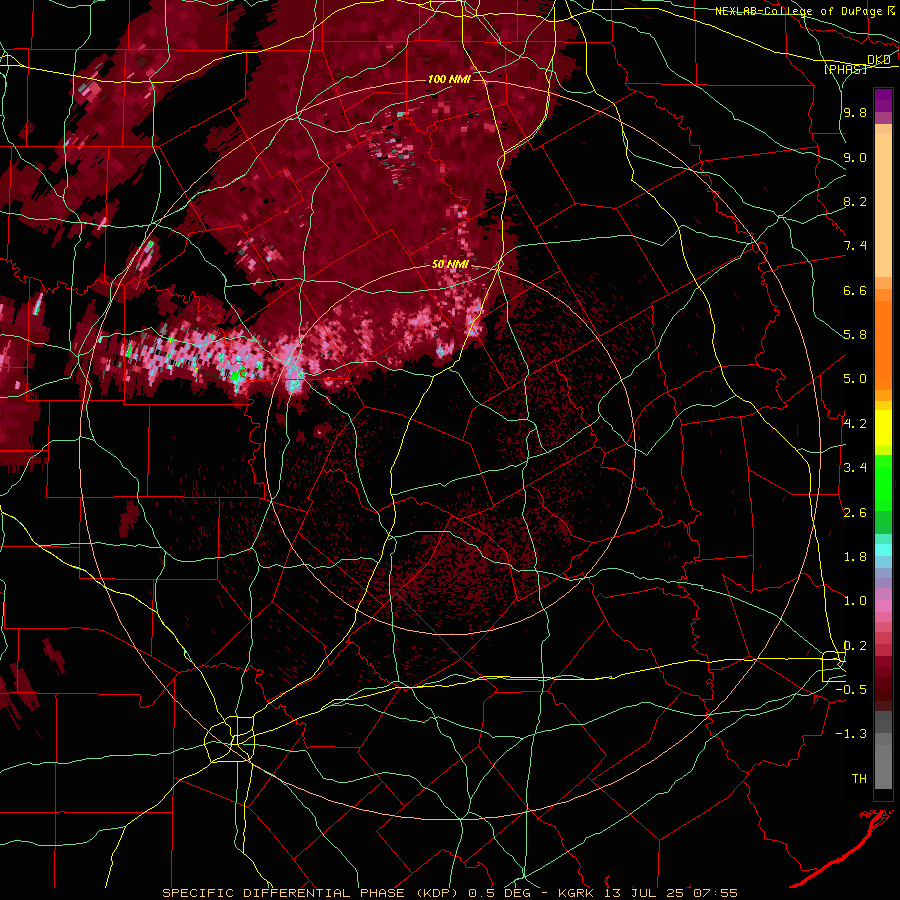Click the 7.4 value on the scale
Image resolution: width=900 pixels, height=900 pixels.
click(x=855, y=246)
